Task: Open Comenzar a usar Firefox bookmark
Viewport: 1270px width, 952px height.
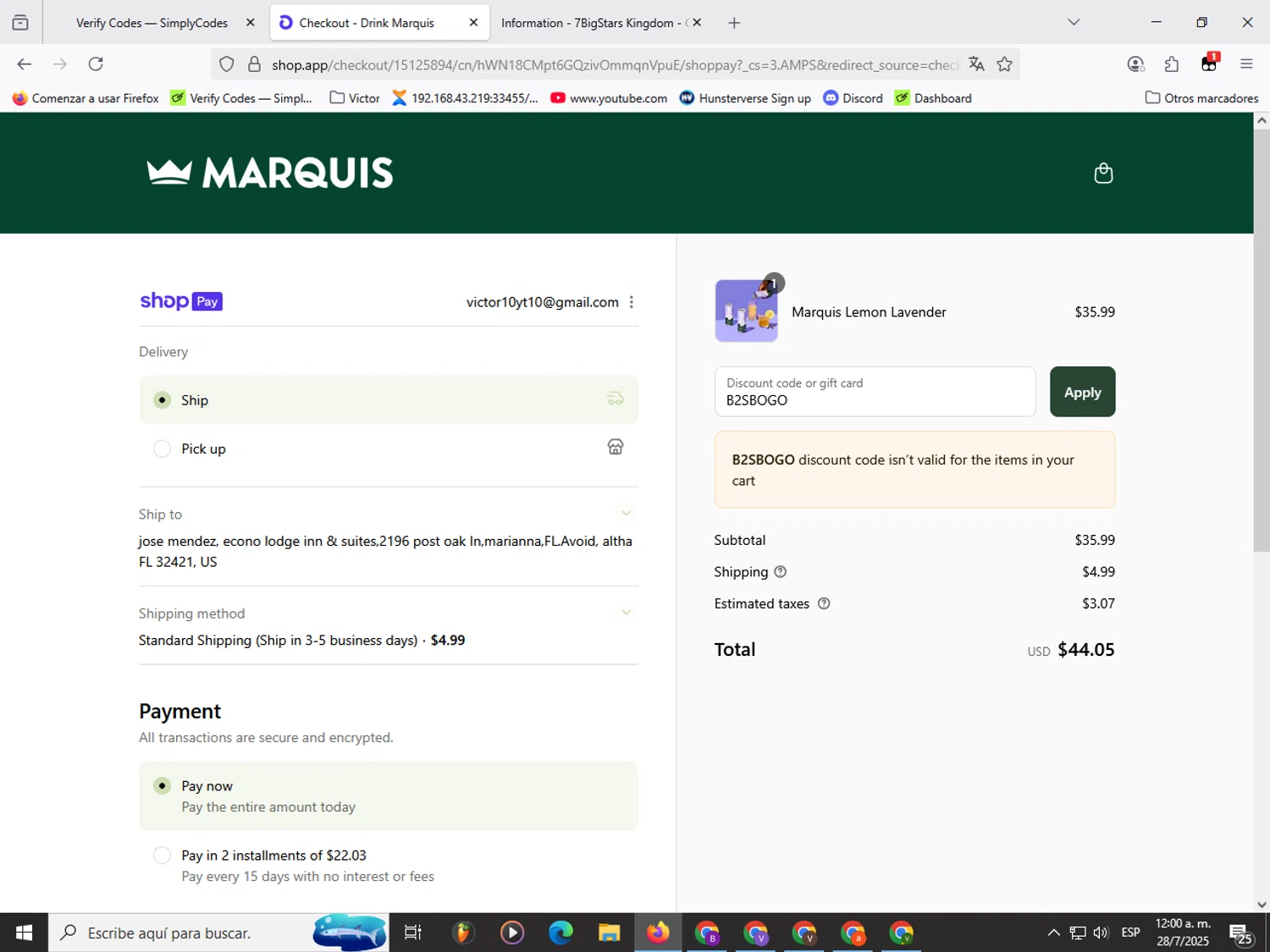Action: tap(86, 98)
